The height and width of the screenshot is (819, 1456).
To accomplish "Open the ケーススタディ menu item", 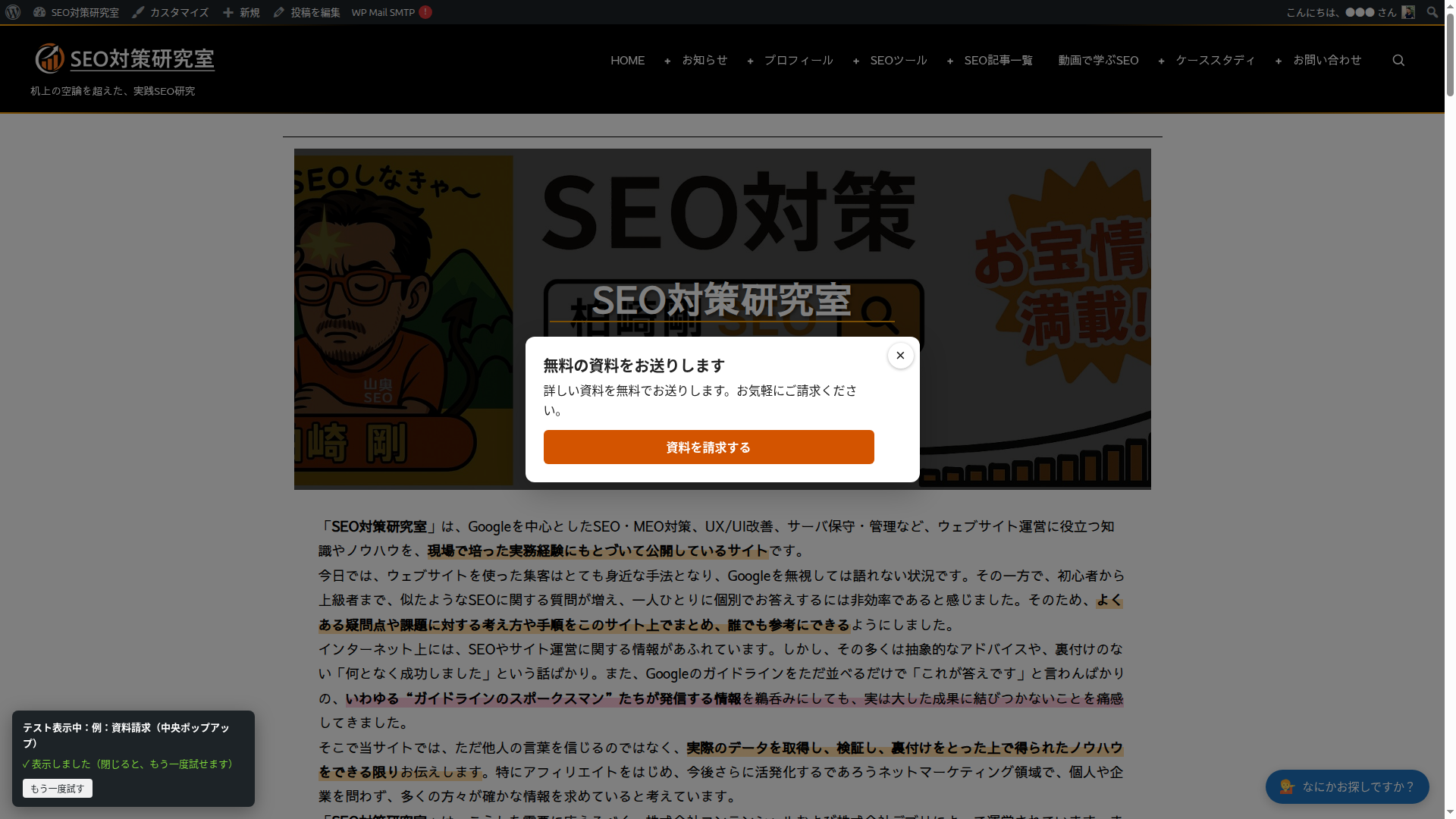I will click(1216, 60).
